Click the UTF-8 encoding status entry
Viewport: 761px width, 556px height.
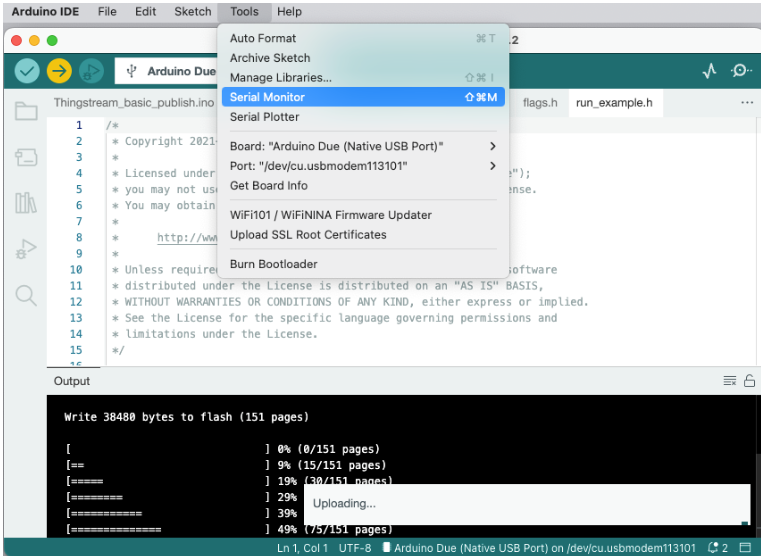tap(355, 548)
